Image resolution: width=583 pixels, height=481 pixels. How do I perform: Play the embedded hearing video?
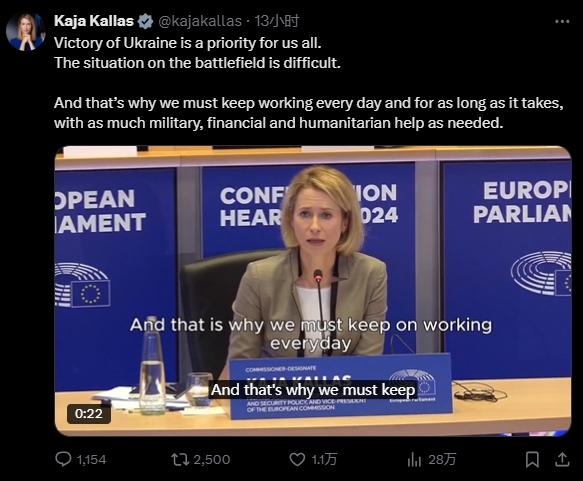[x=313, y=291]
